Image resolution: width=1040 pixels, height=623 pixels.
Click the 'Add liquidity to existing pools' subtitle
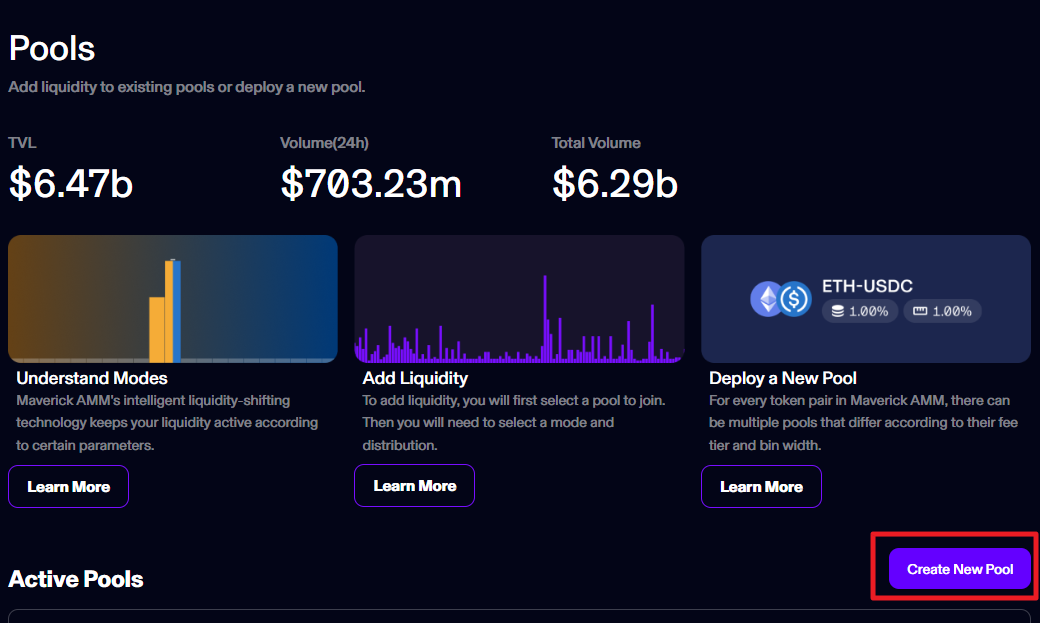click(186, 87)
